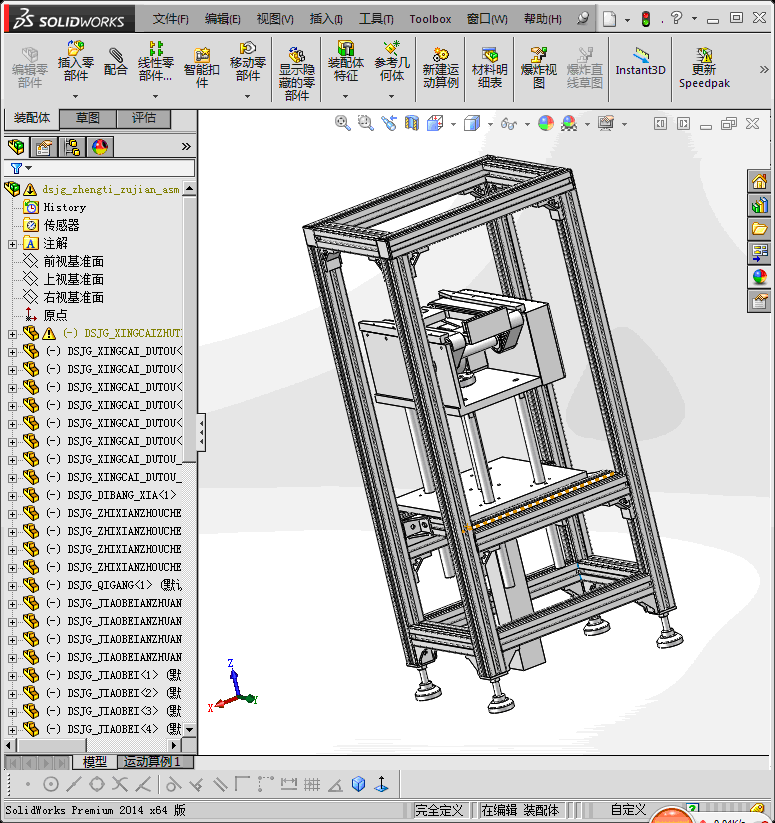
Task: Open File Explorer folder icon in task pane
Action: [759, 229]
